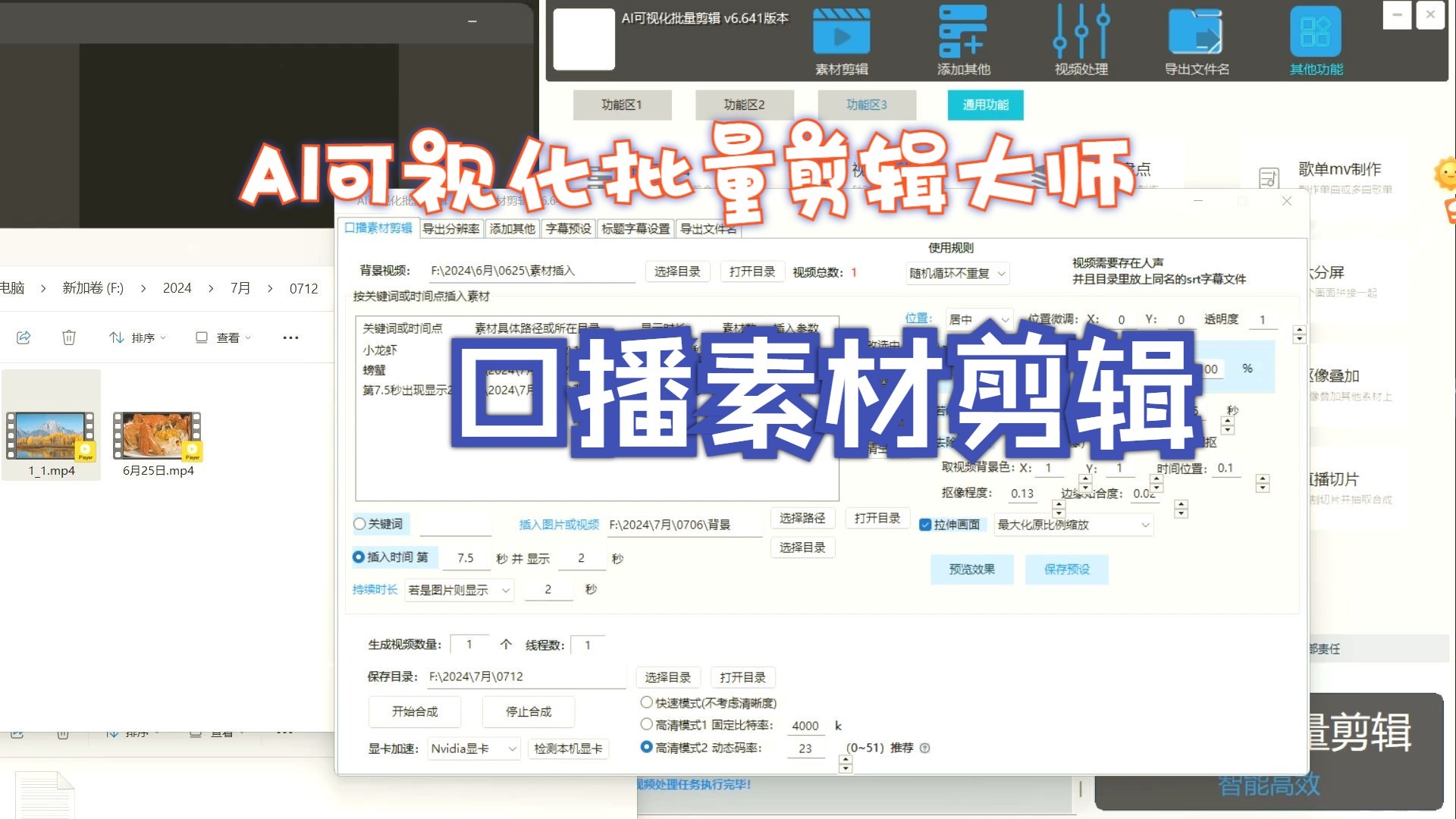This screenshot has width=1456, height=819.
Task: Click the 检测本机显卡 button
Action: click(569, 748)
